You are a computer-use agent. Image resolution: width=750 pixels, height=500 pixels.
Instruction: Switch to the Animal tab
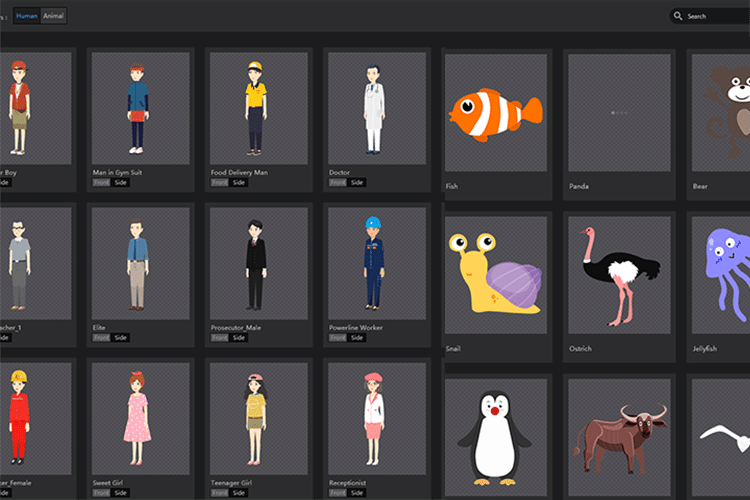click(x=53, y=16)
